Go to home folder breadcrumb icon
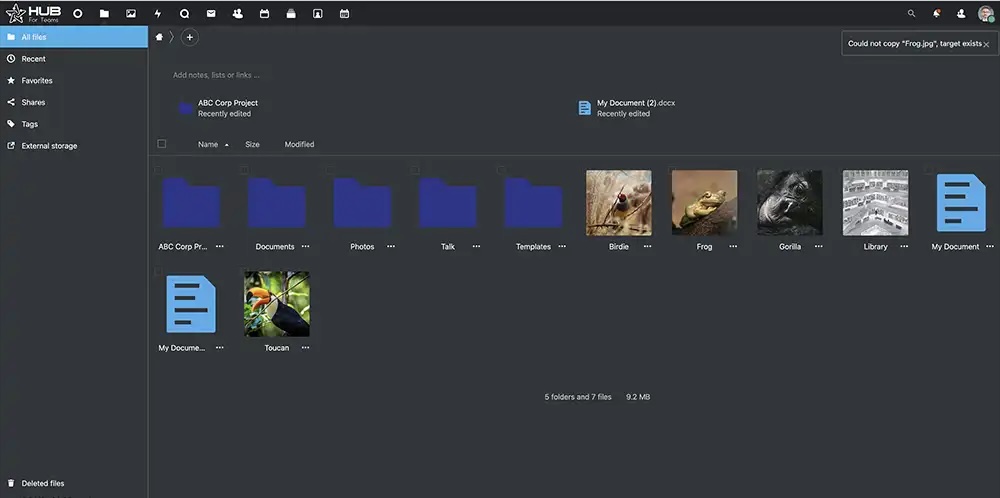Screen dimensions: 1000x498 [x=159, y=37]
